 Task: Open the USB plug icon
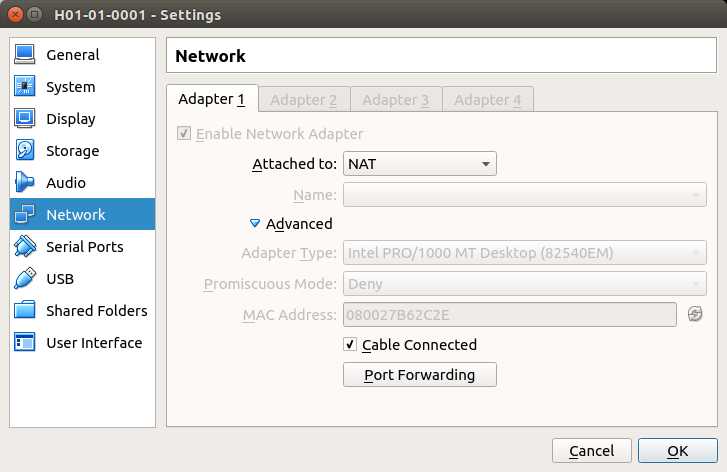(25, 278)
